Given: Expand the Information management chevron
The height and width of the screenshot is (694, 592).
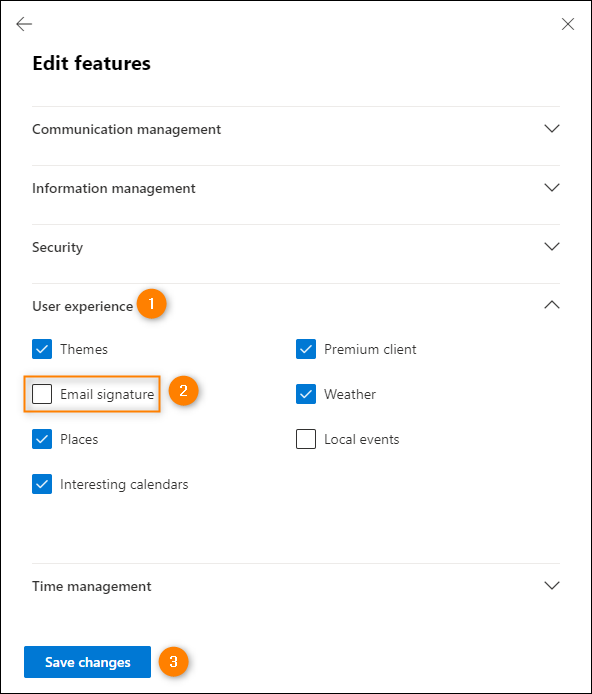Looking at the screenshot, I should [552, 188].
